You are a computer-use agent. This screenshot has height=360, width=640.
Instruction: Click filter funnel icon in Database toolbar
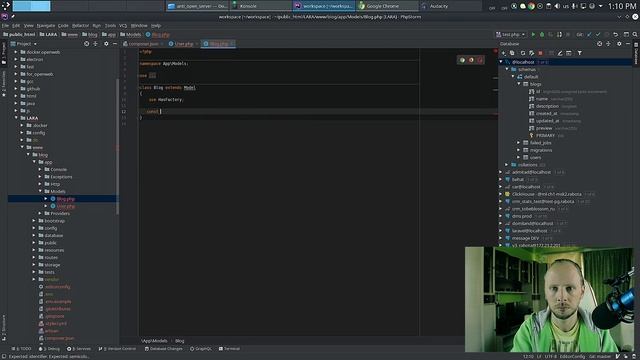(x=580, y=53)
